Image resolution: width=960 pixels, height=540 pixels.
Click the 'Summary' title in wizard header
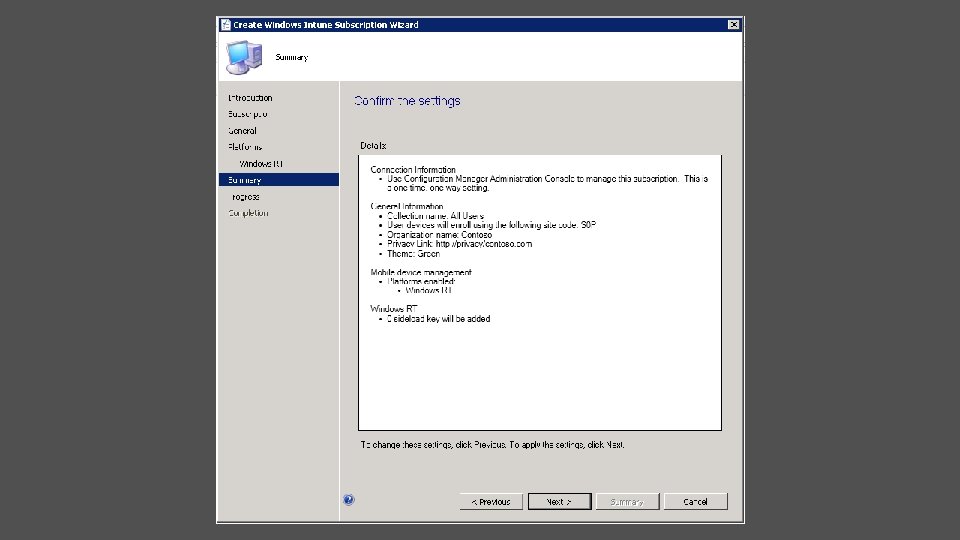[x=291, y=57]
